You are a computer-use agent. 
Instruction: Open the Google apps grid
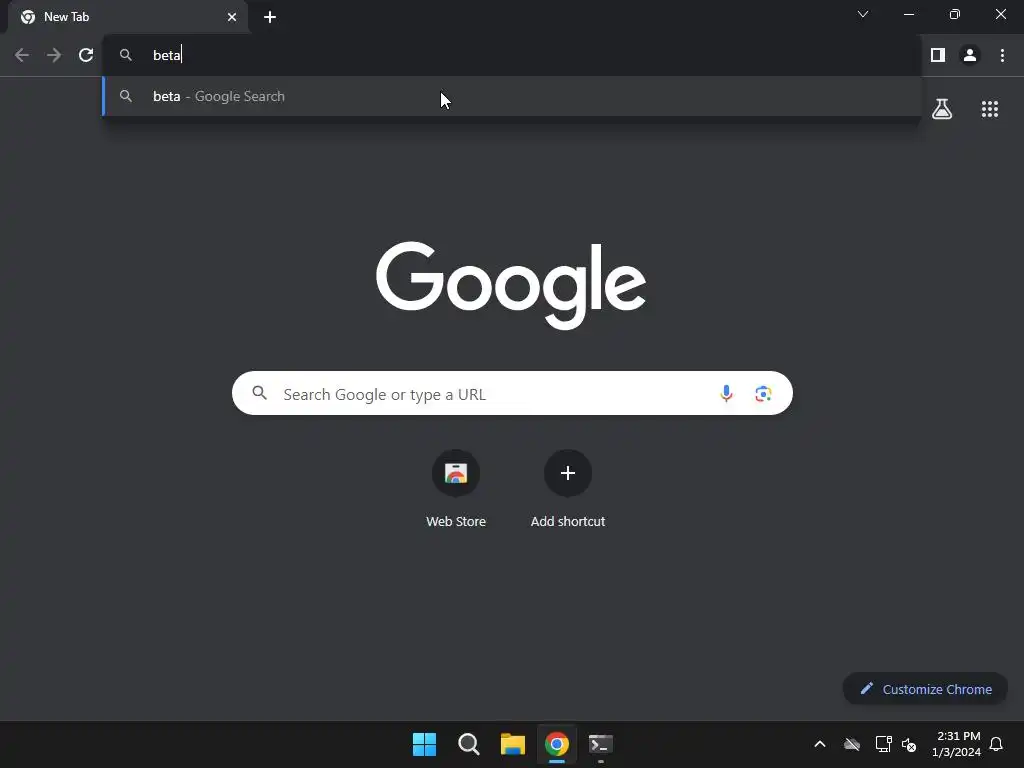tap(989, 109)
